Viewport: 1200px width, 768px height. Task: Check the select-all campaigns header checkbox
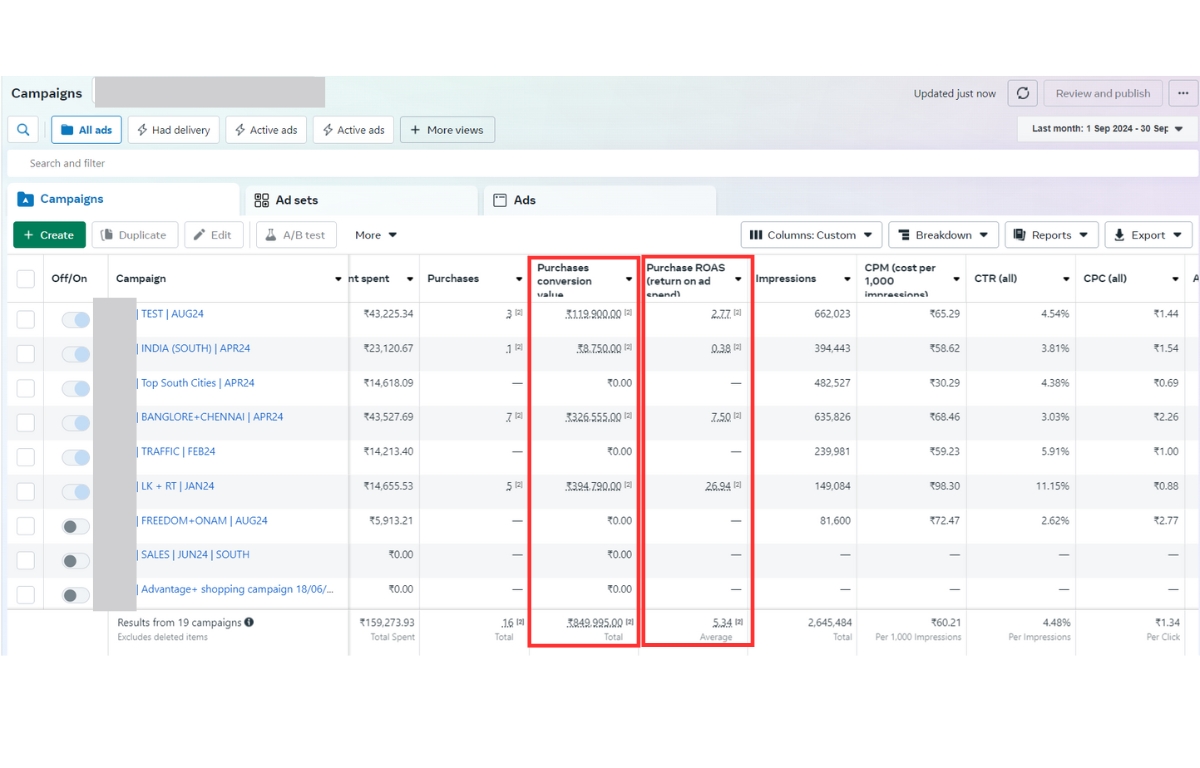click(26, 279)
